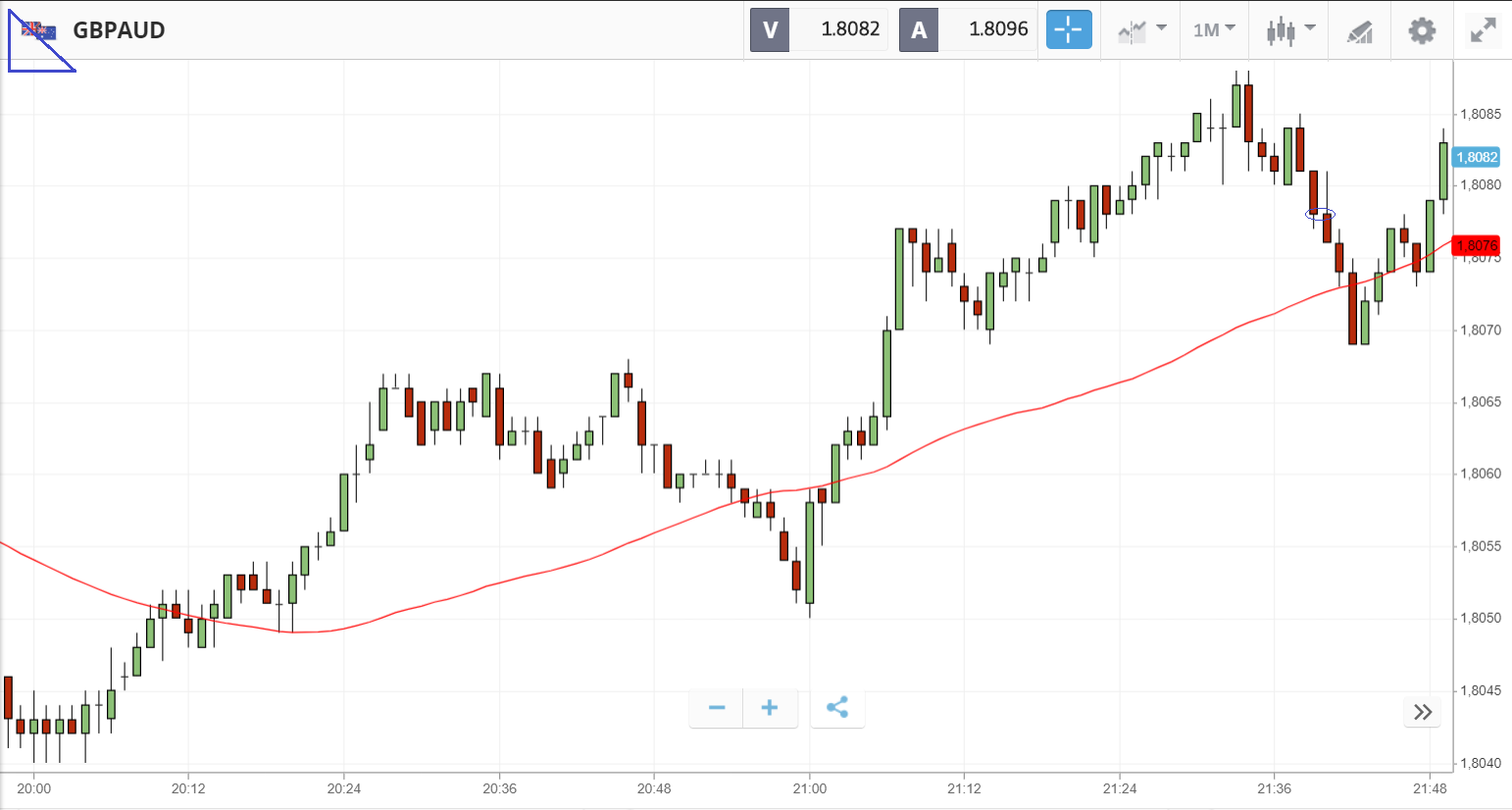Screen dimensions: 1512x810
Task: Click the 21:00 time axis label
Action: (x=809, y=788)
